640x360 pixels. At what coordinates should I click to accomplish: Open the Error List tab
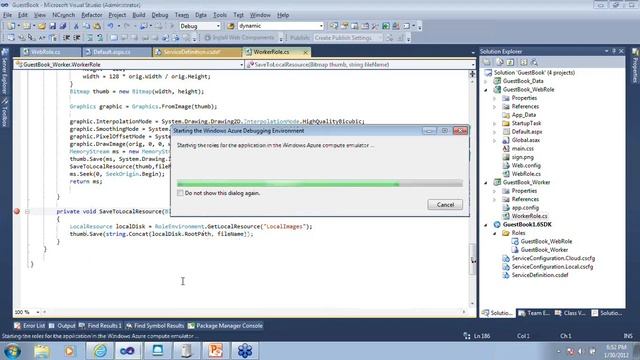click(29, 326)
